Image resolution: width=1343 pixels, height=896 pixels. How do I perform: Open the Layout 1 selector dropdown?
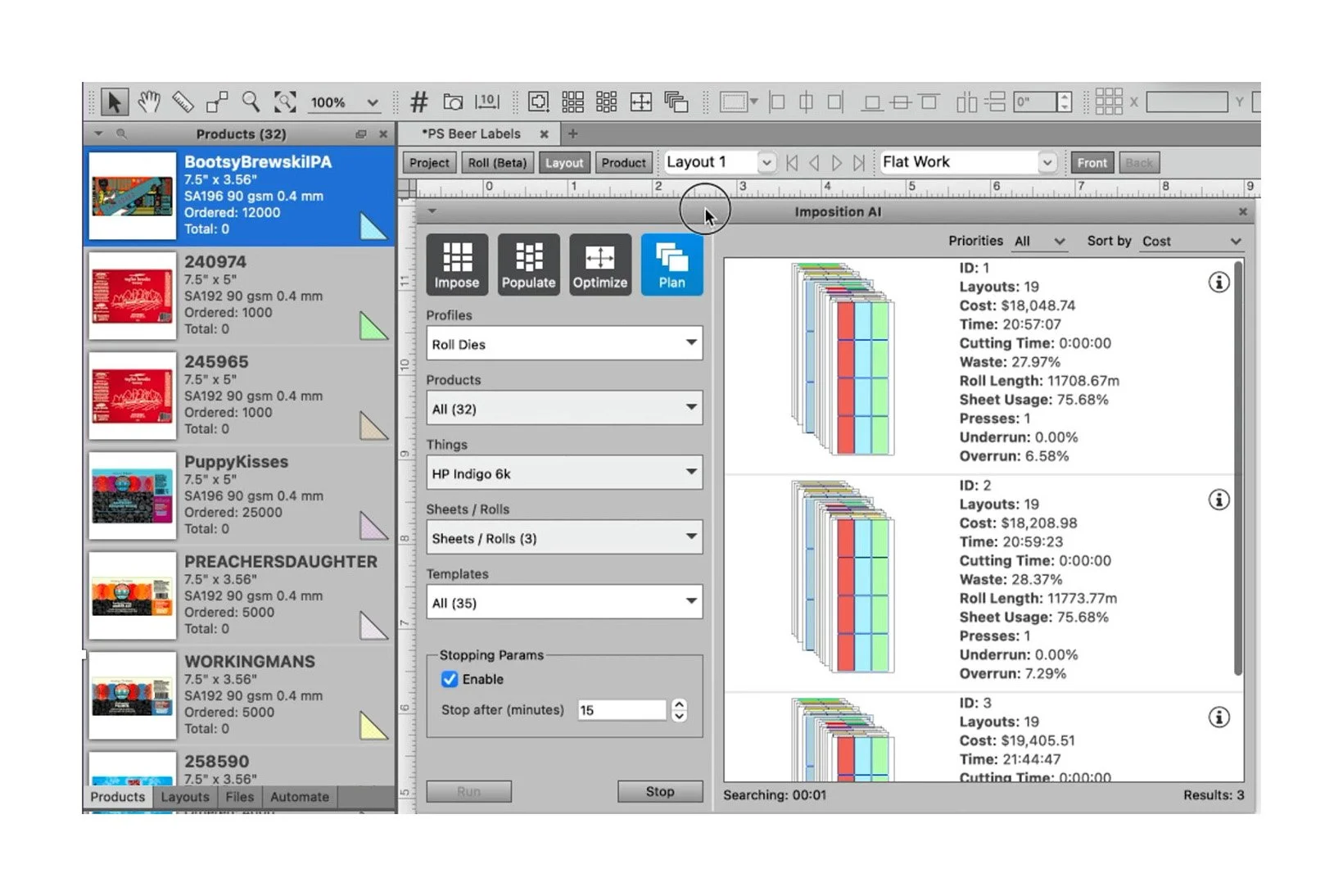click(719, 162)
